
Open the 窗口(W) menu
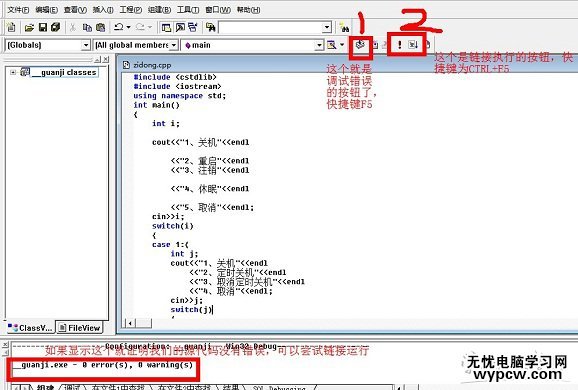click(x=218, y=10)
